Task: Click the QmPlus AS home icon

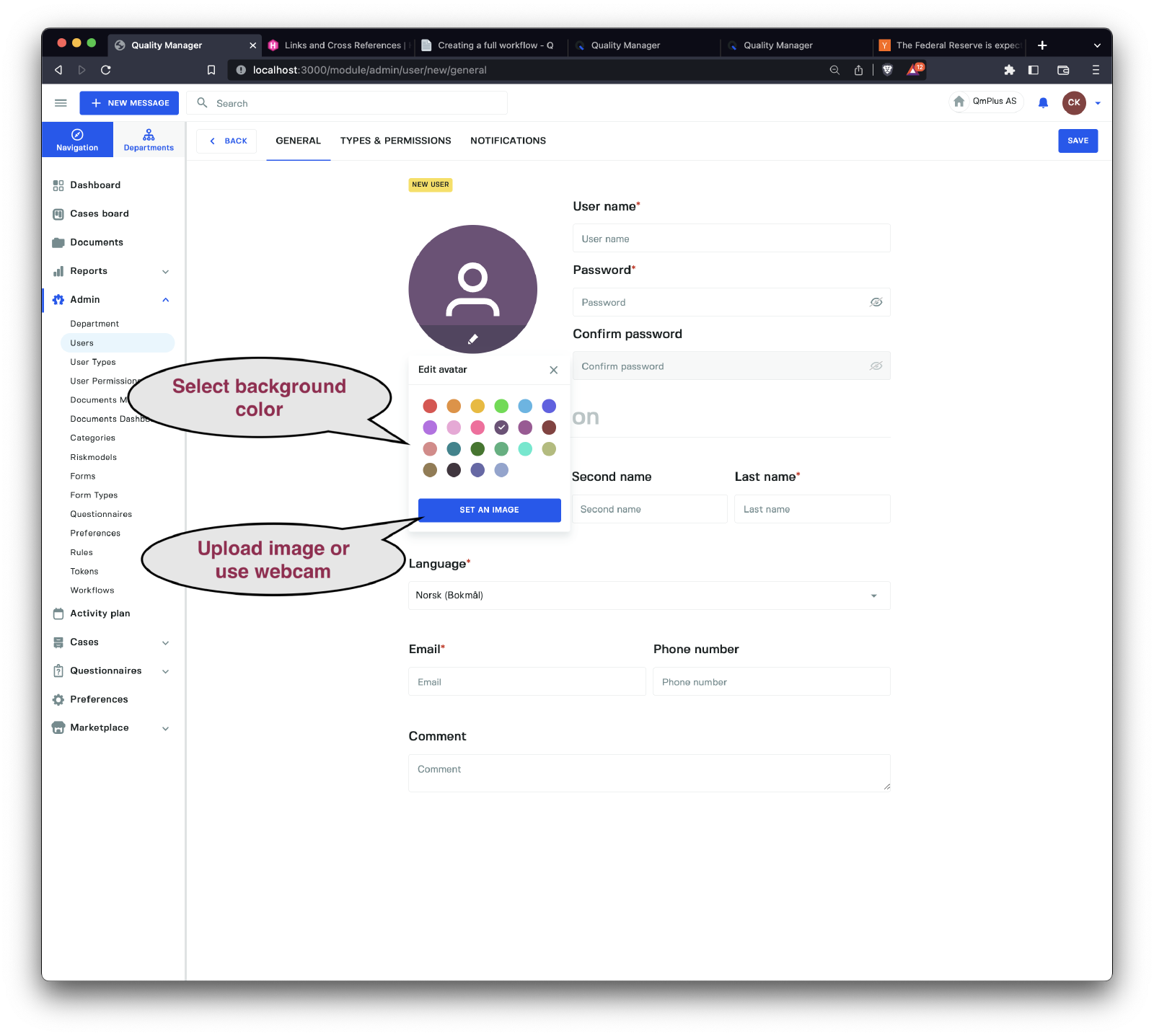Action: [x=959, y=102]
